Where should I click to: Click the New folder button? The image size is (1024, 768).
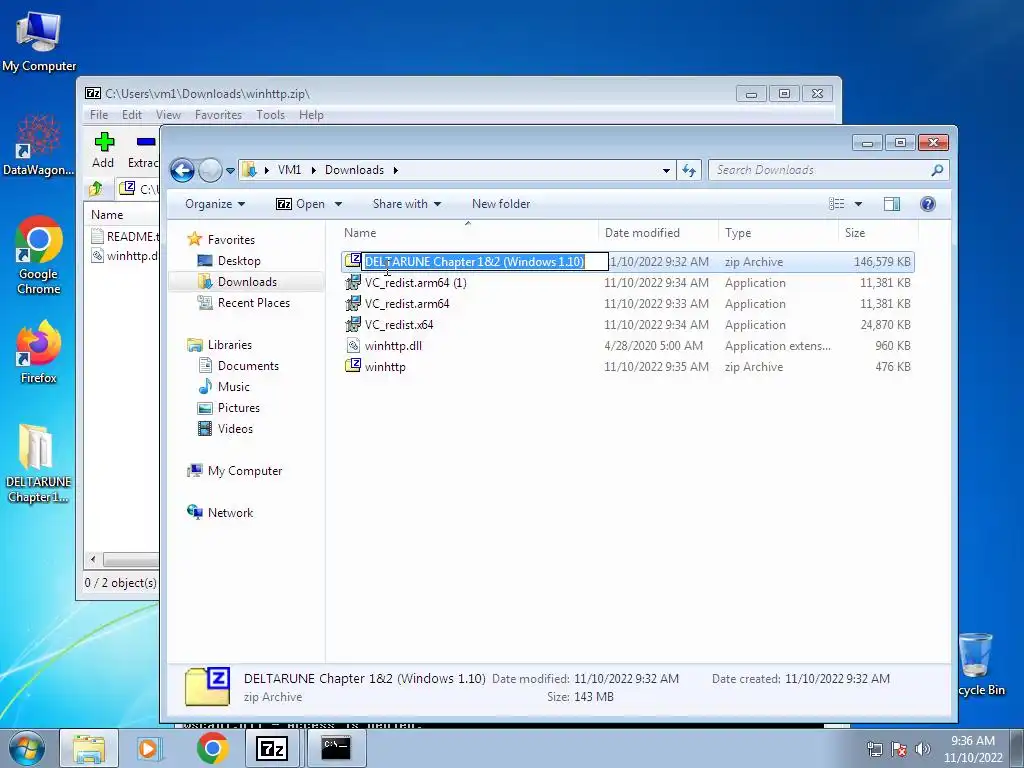click(501, 204)
